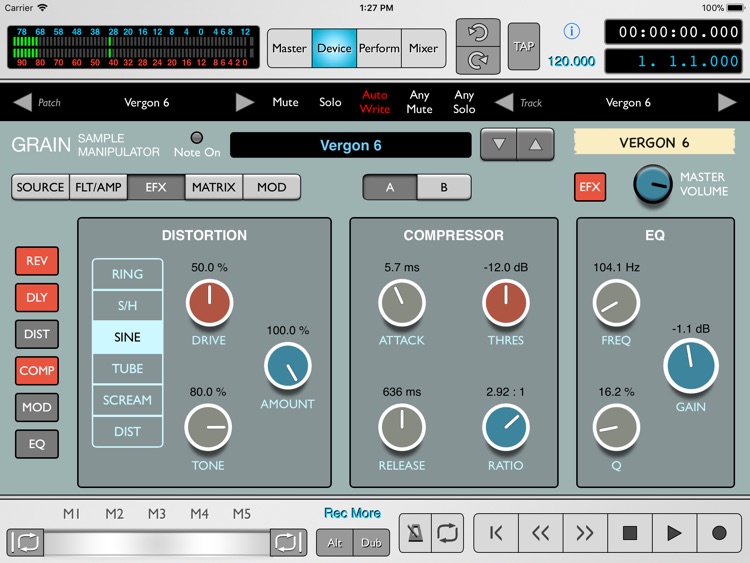Enable Auto Write automation
The height and width of the screenshot is (563, 750).
[375, 102]
